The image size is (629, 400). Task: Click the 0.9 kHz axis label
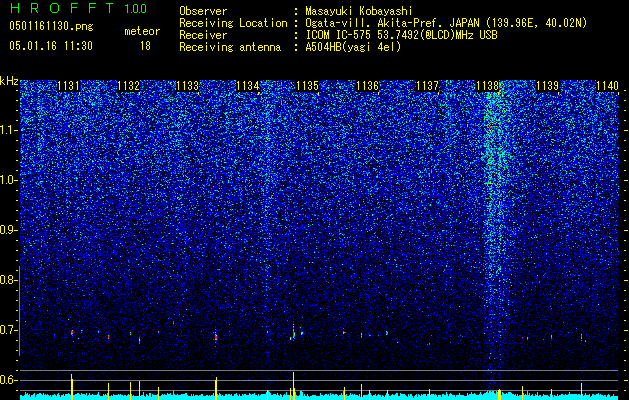(6, 230)
